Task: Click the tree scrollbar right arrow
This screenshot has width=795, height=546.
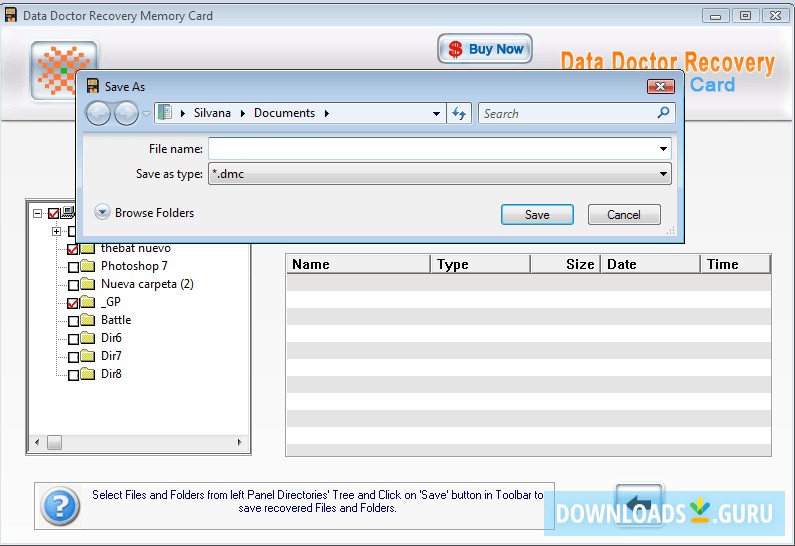Action: point(239,442)
